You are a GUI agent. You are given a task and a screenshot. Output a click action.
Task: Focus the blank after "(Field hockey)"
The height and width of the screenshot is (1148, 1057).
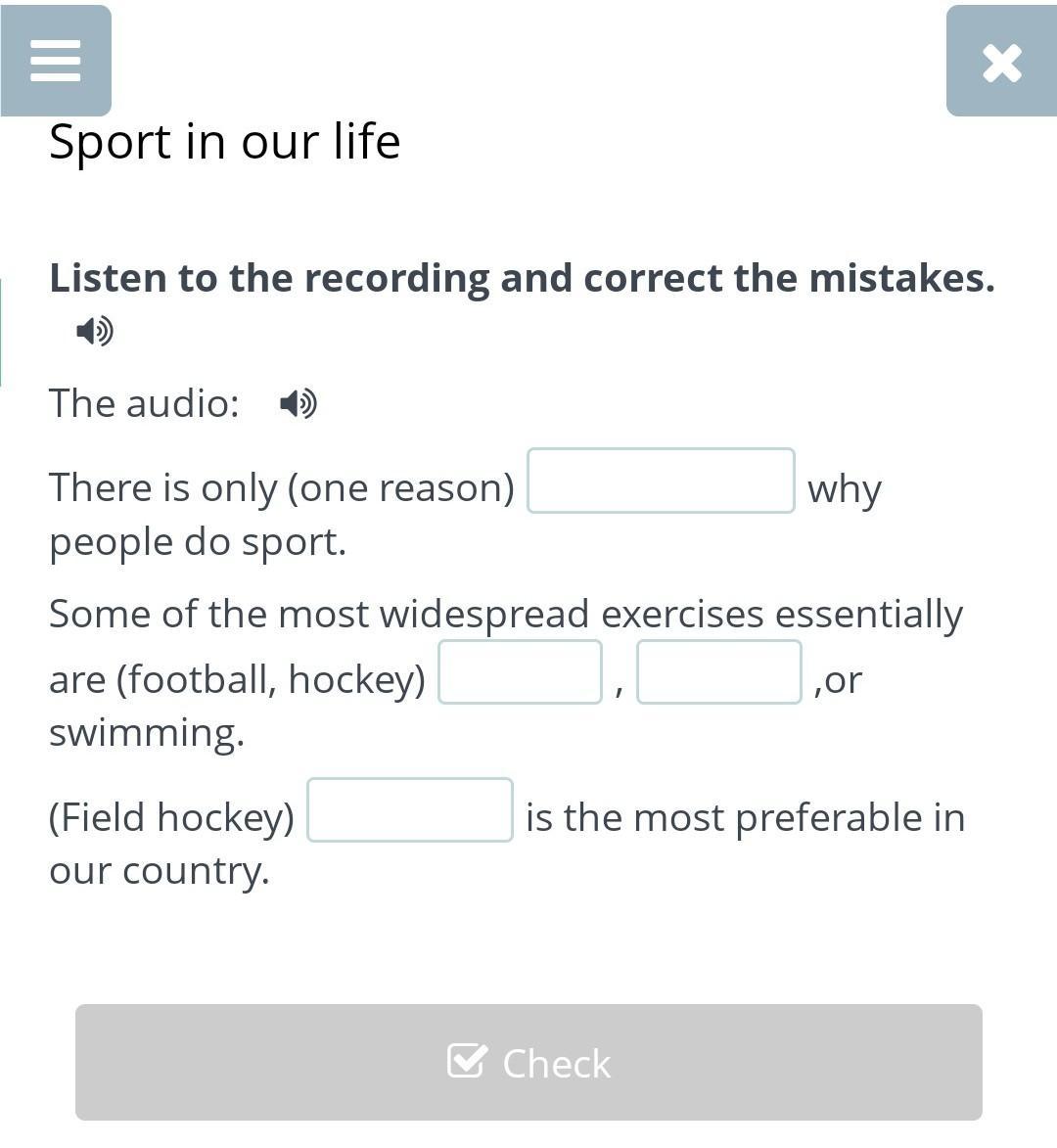(410, 809)
